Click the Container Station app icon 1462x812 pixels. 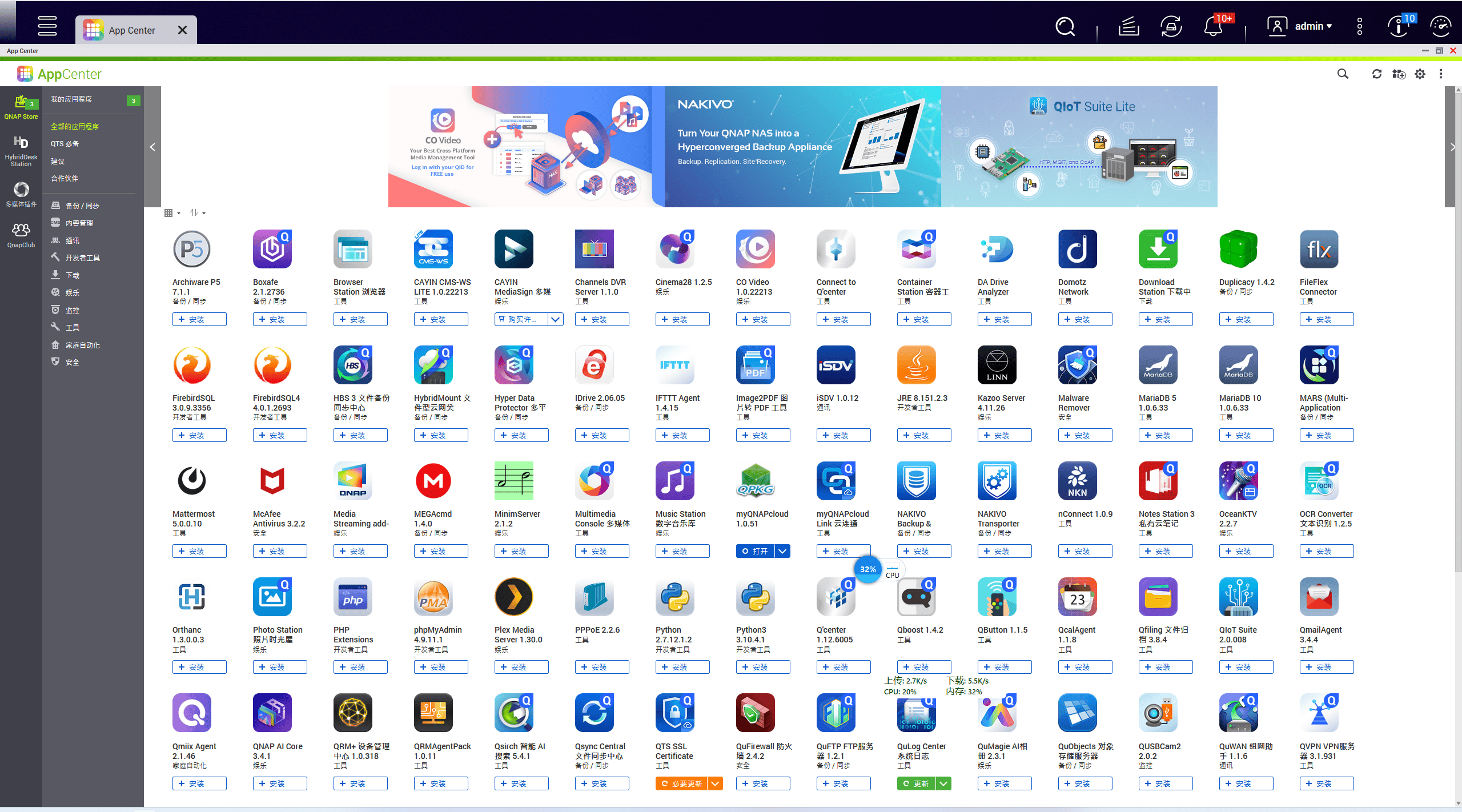917,249
